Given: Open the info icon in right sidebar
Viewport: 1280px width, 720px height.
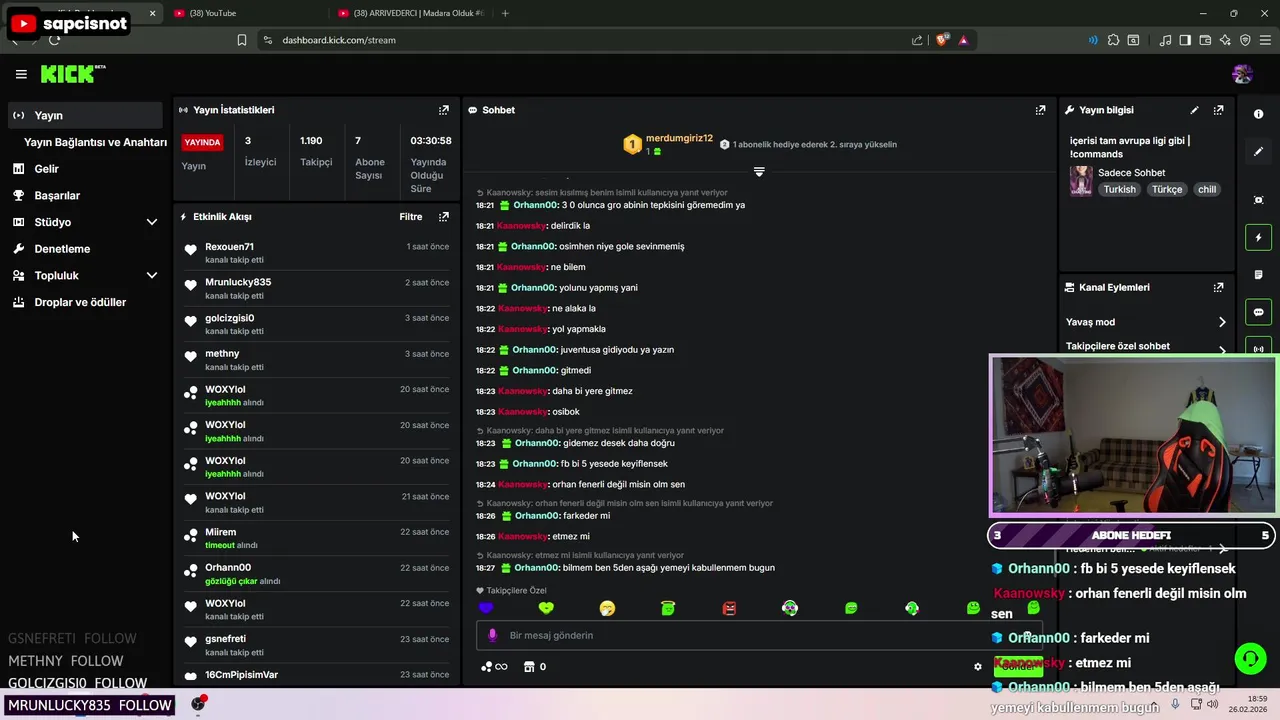Looking at the screenshot, I should [x=1258, y=114].
